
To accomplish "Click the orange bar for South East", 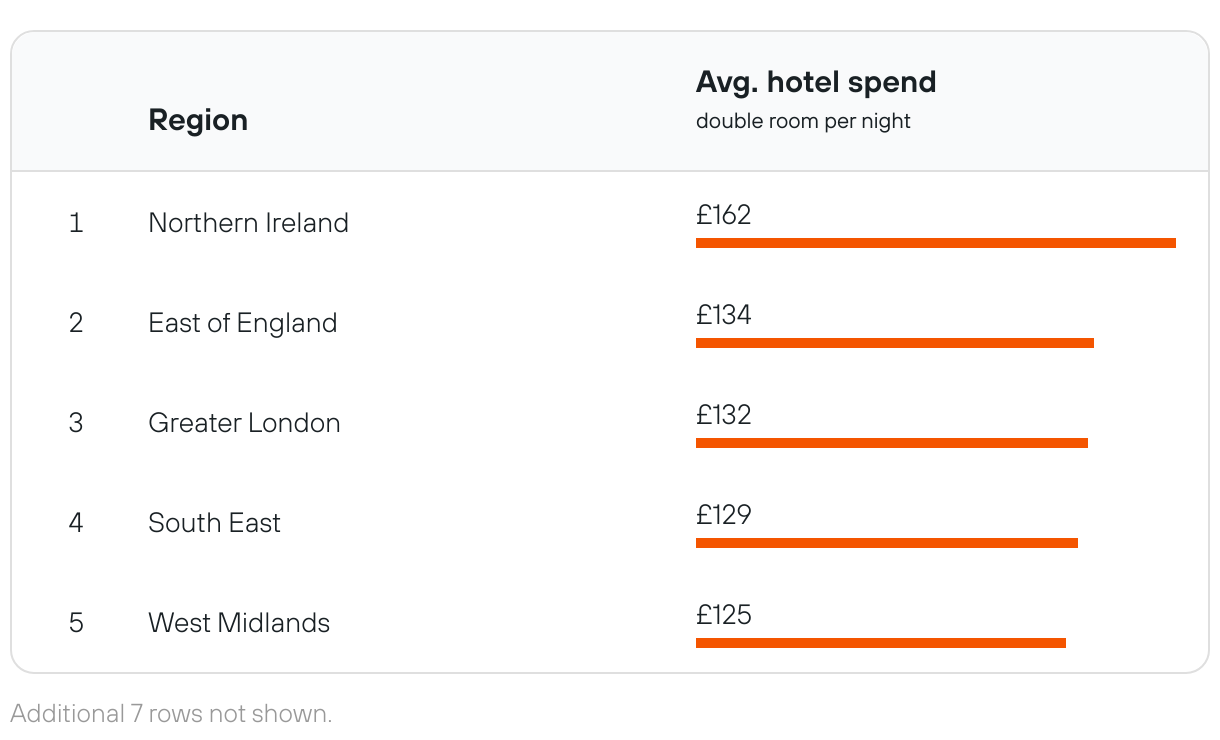I will (x=886, y=543).
